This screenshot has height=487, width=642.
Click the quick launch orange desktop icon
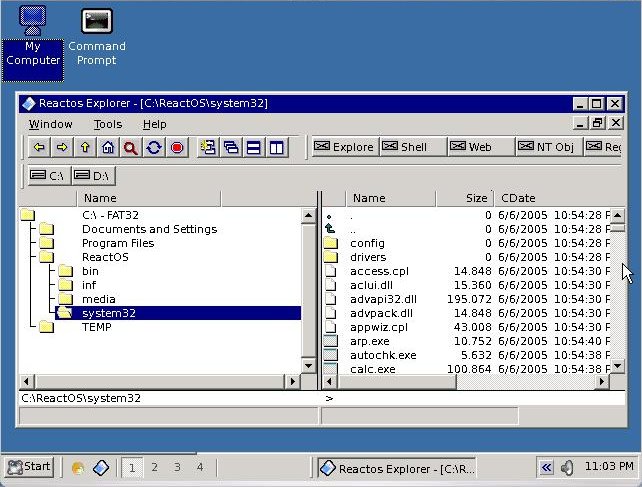click(x=78, y=468)
